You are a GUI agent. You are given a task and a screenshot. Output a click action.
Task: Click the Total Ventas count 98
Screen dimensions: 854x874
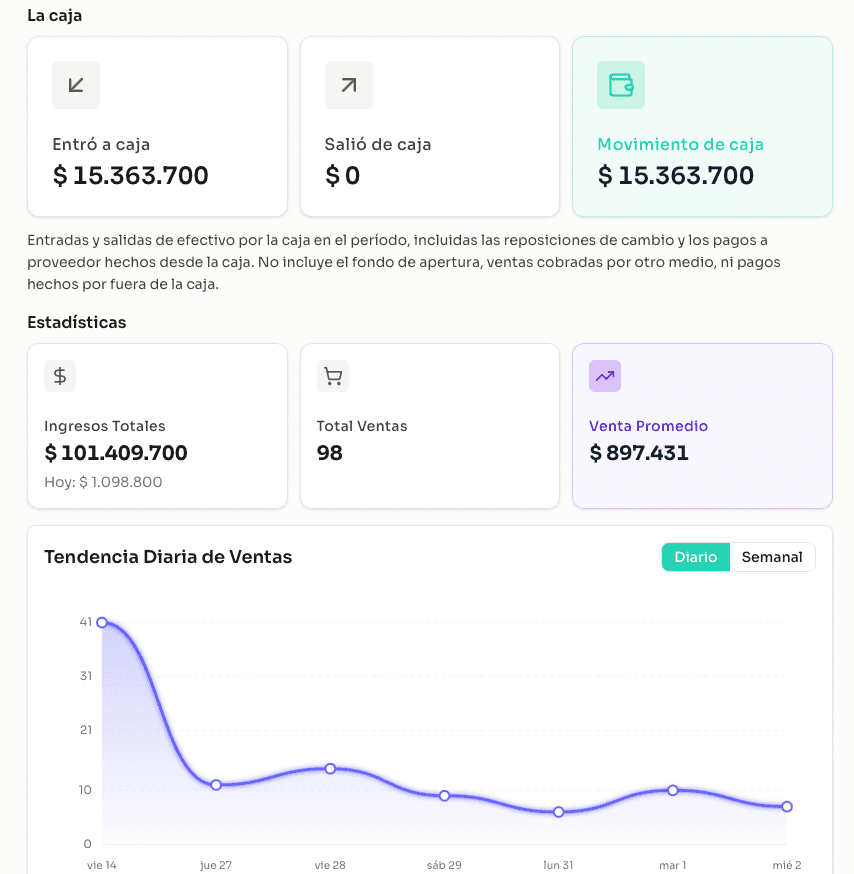[x=329, y=453]
